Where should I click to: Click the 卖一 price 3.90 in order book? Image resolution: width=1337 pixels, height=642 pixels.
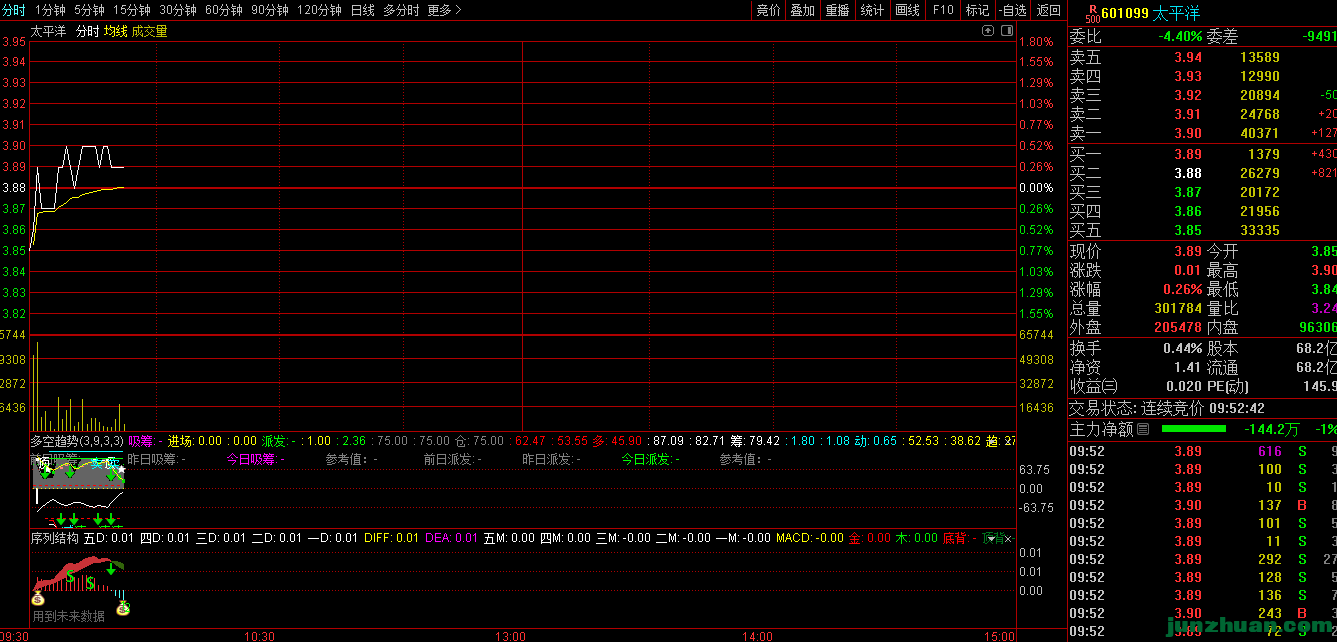(1188, 133)
